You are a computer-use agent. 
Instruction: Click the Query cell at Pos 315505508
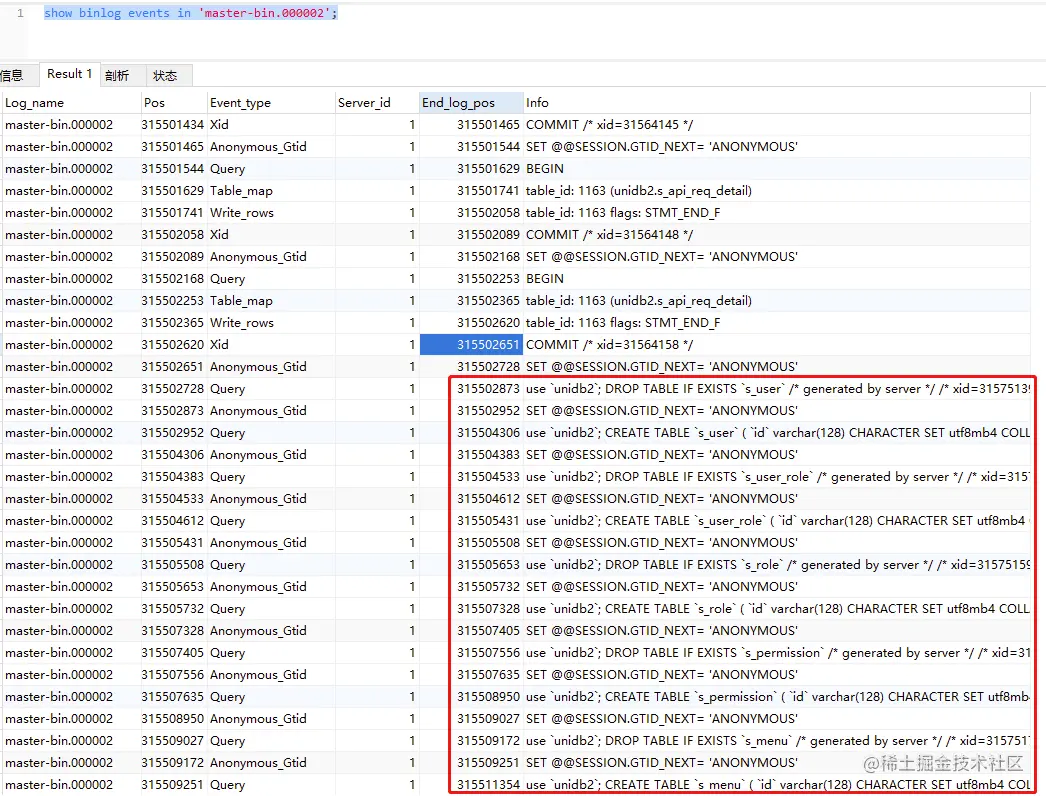point(270,565)
